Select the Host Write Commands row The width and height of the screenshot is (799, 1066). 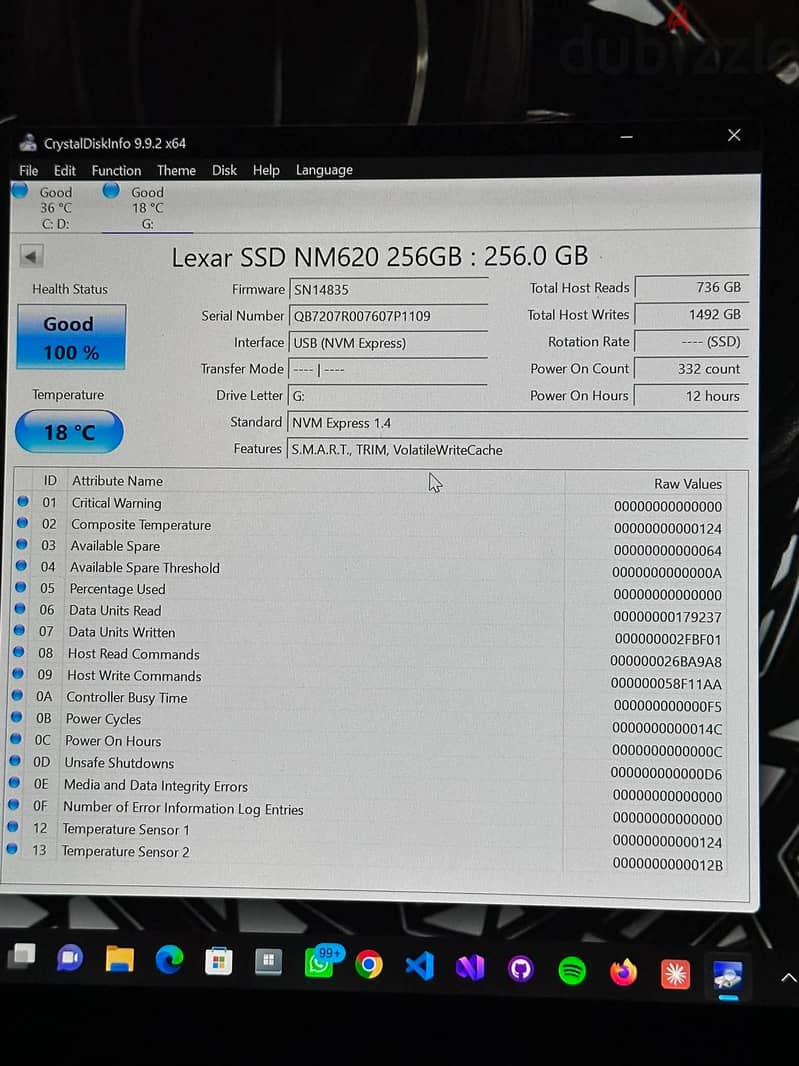[x=371, y=678]
